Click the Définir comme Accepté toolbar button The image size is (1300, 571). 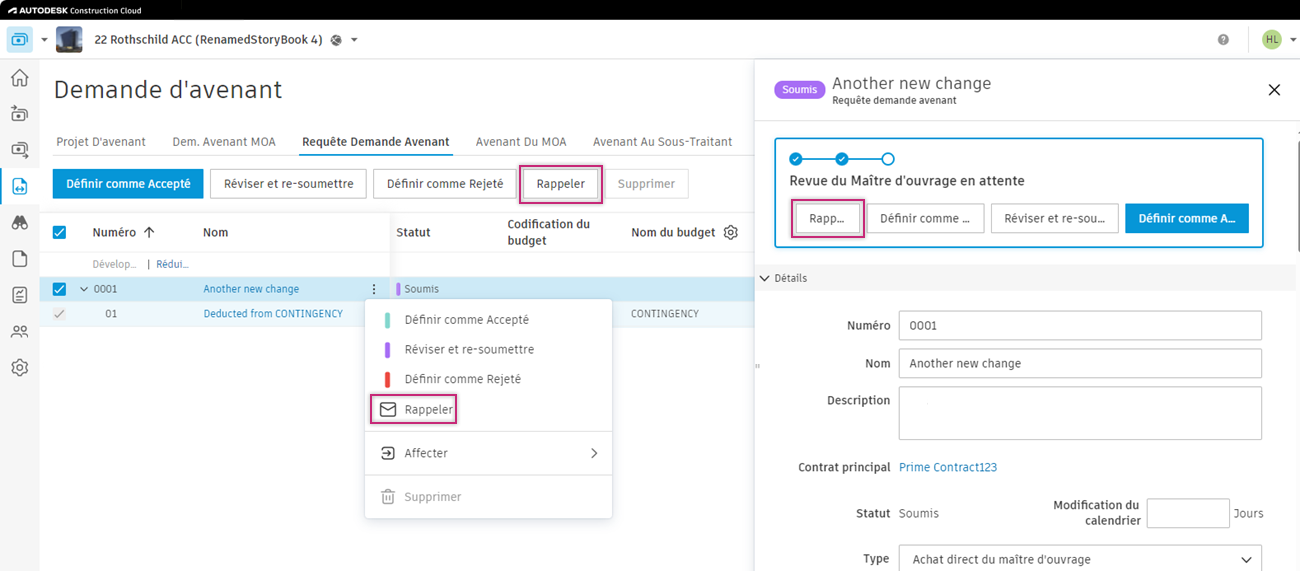[128, 184]
